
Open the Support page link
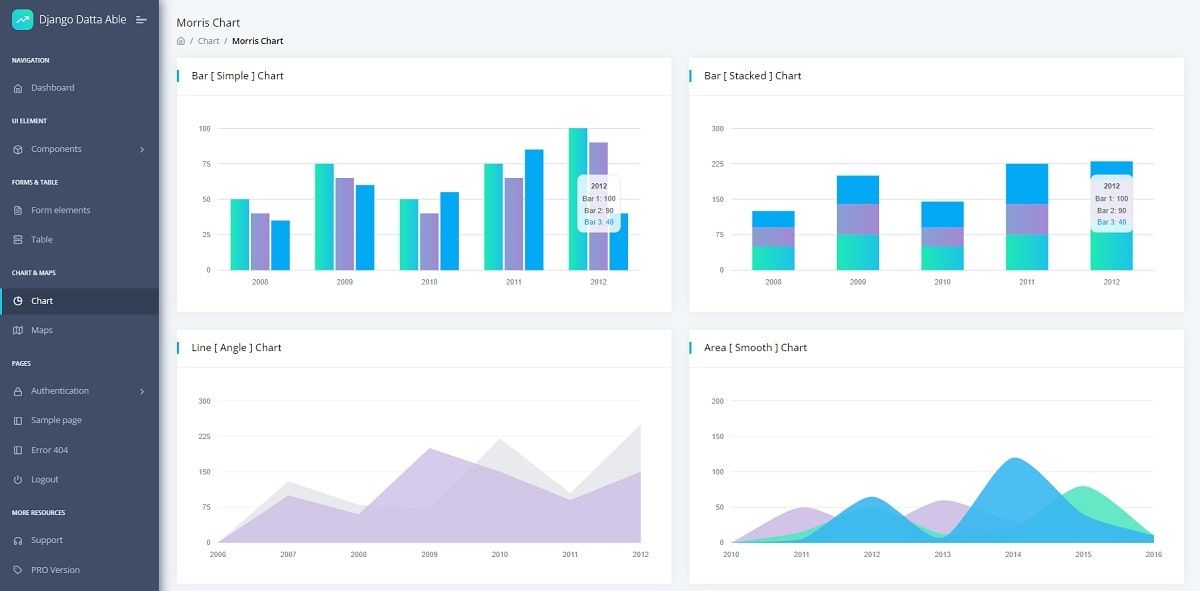click(47, 540)
